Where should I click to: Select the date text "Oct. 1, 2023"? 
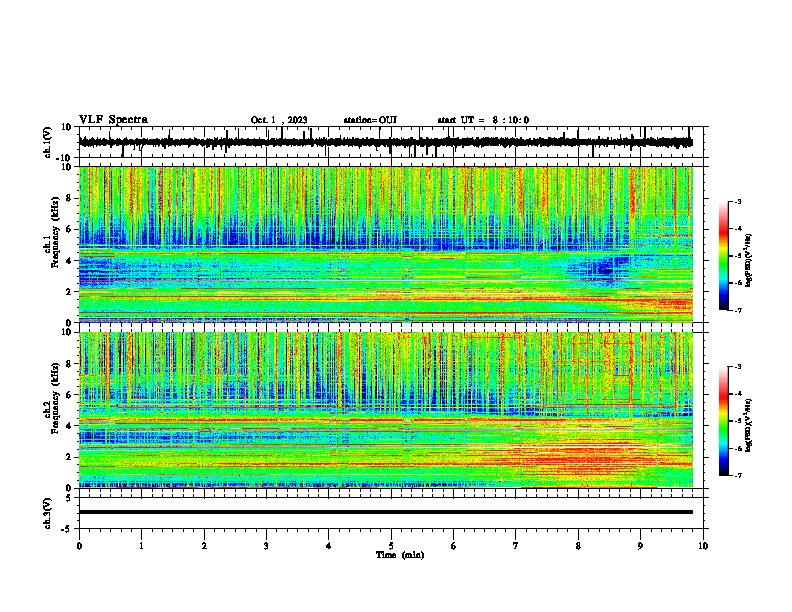[x=279, y=120]
